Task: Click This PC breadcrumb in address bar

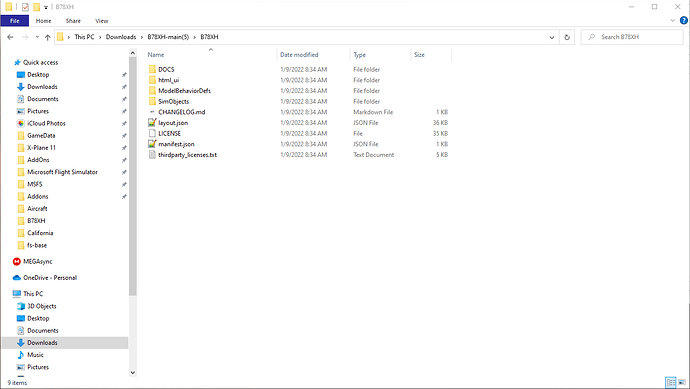Action: coord(84,37)
